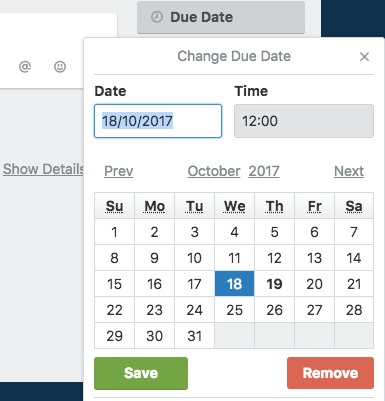Viewport: 385px width, 401px height.
Task: Open the emoji smiley picker
Action: [60, 67]
